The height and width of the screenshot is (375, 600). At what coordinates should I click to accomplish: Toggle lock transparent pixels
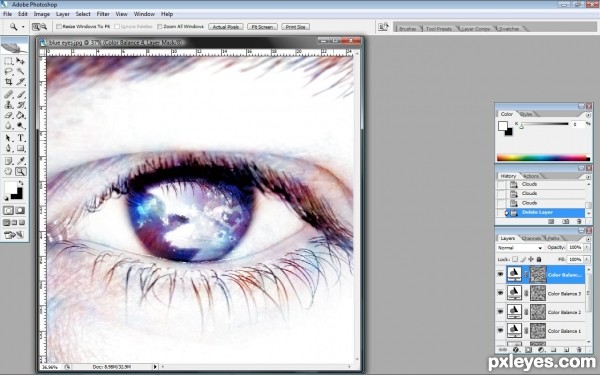pos(515,259)
